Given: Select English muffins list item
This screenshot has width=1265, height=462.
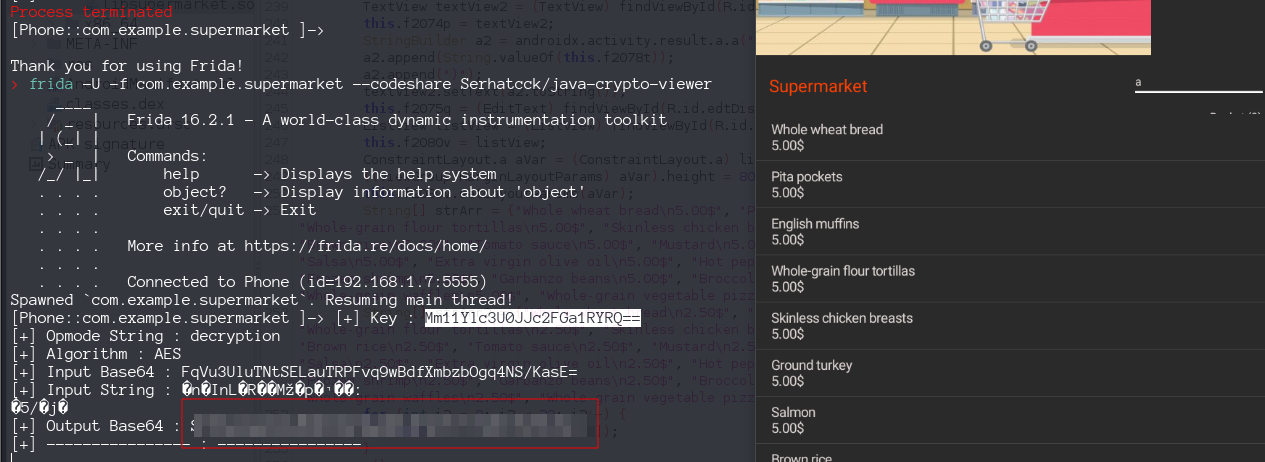Looking at the screenshot, I should 1010,231.
